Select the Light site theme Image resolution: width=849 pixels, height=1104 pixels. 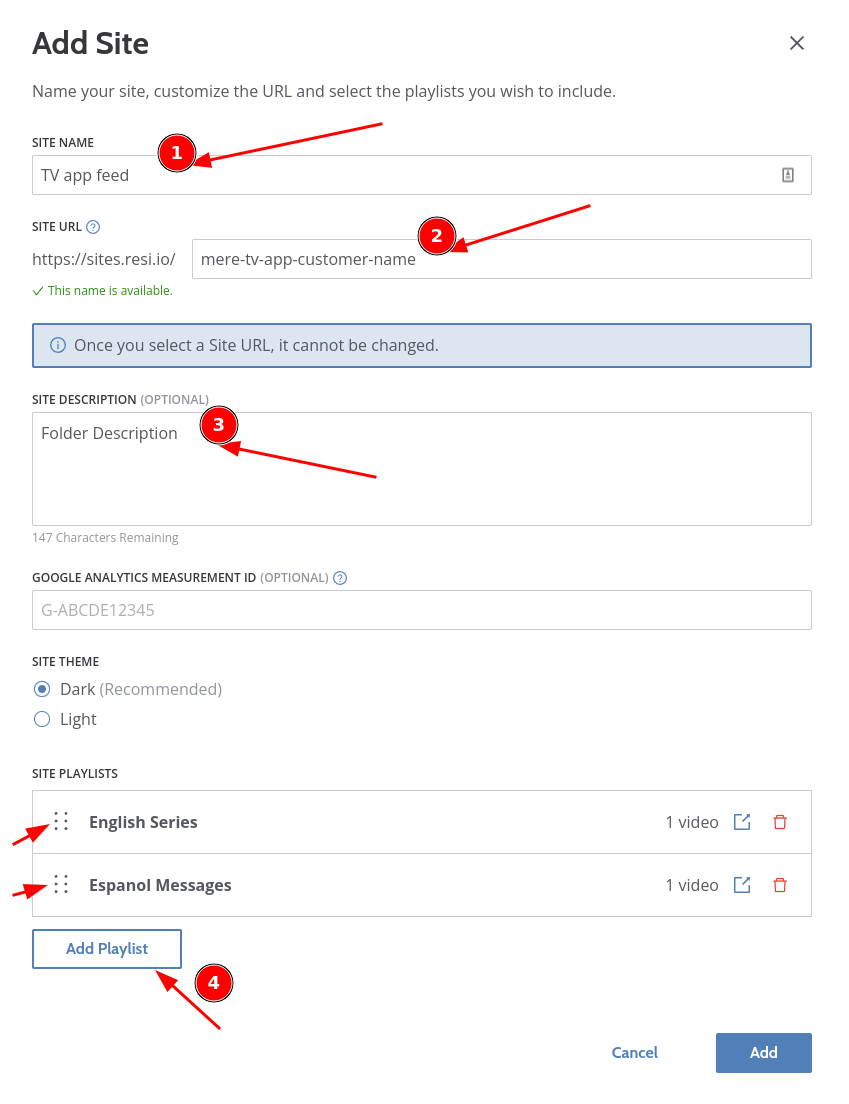point(42,719)
